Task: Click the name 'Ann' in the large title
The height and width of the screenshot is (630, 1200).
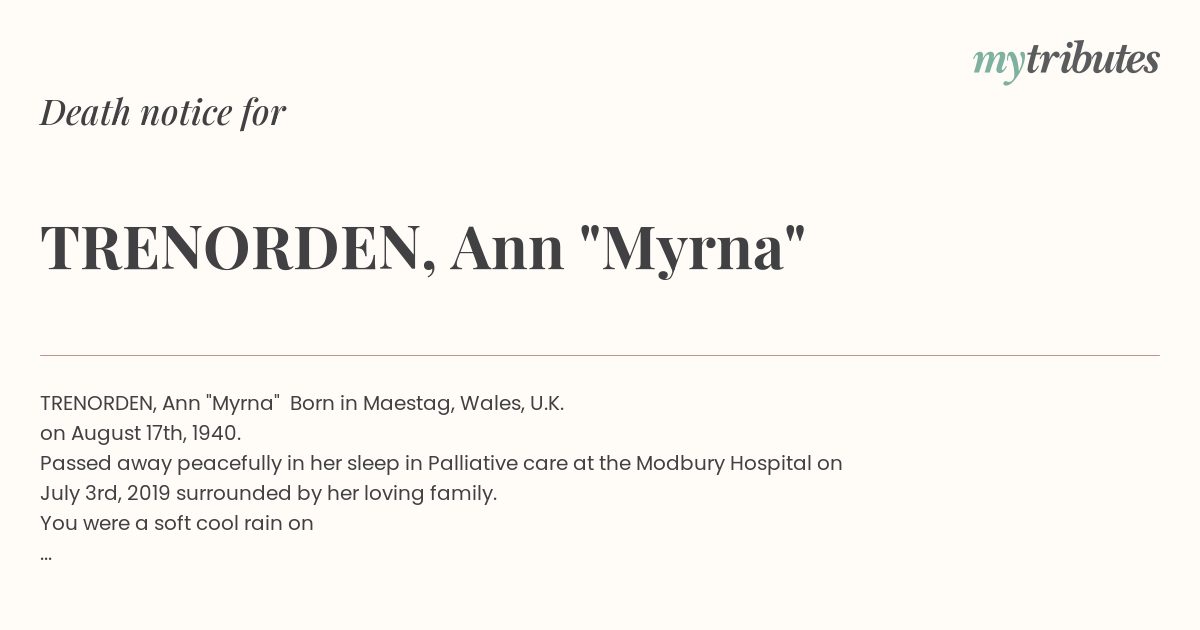Action: coord(508,249)
